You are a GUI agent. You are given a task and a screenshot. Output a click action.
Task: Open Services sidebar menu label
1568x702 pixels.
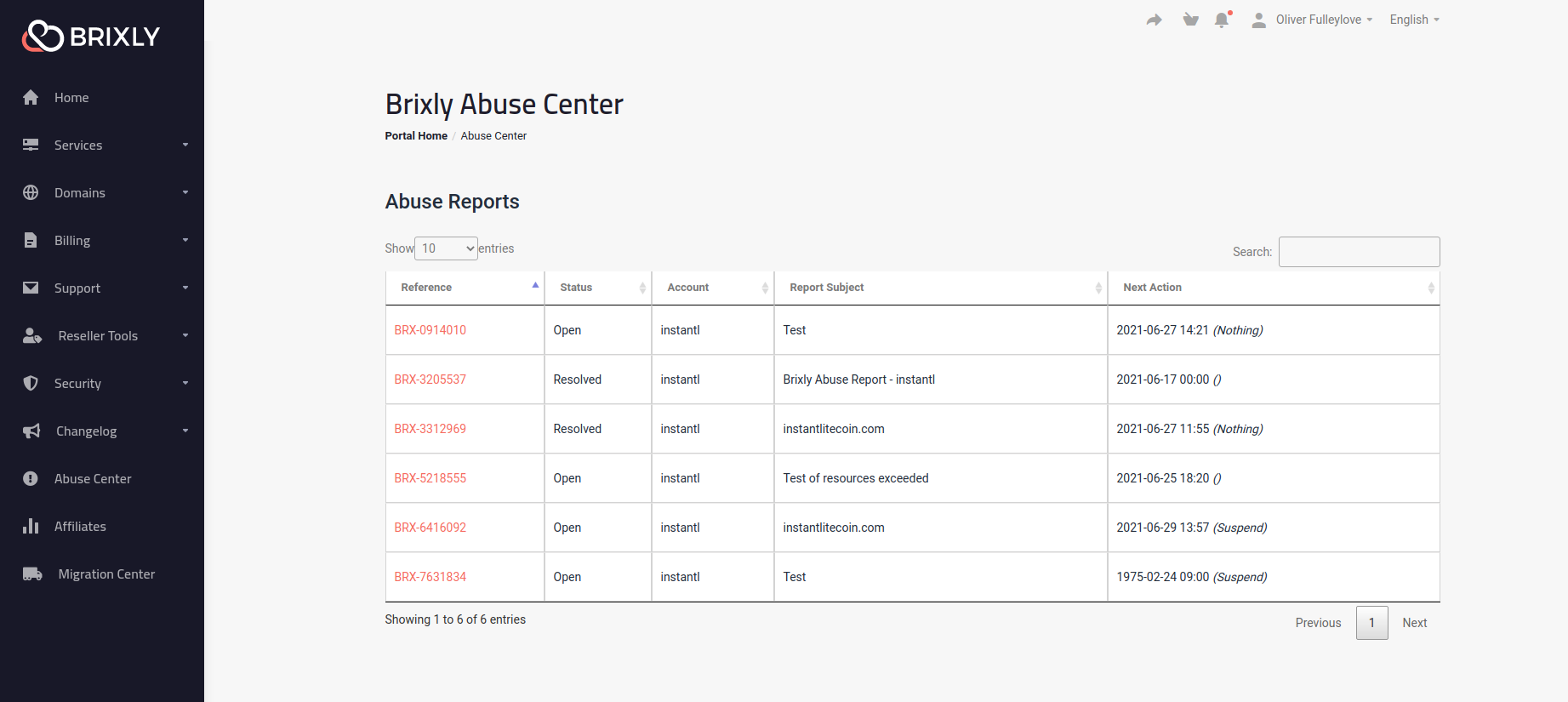78,146
